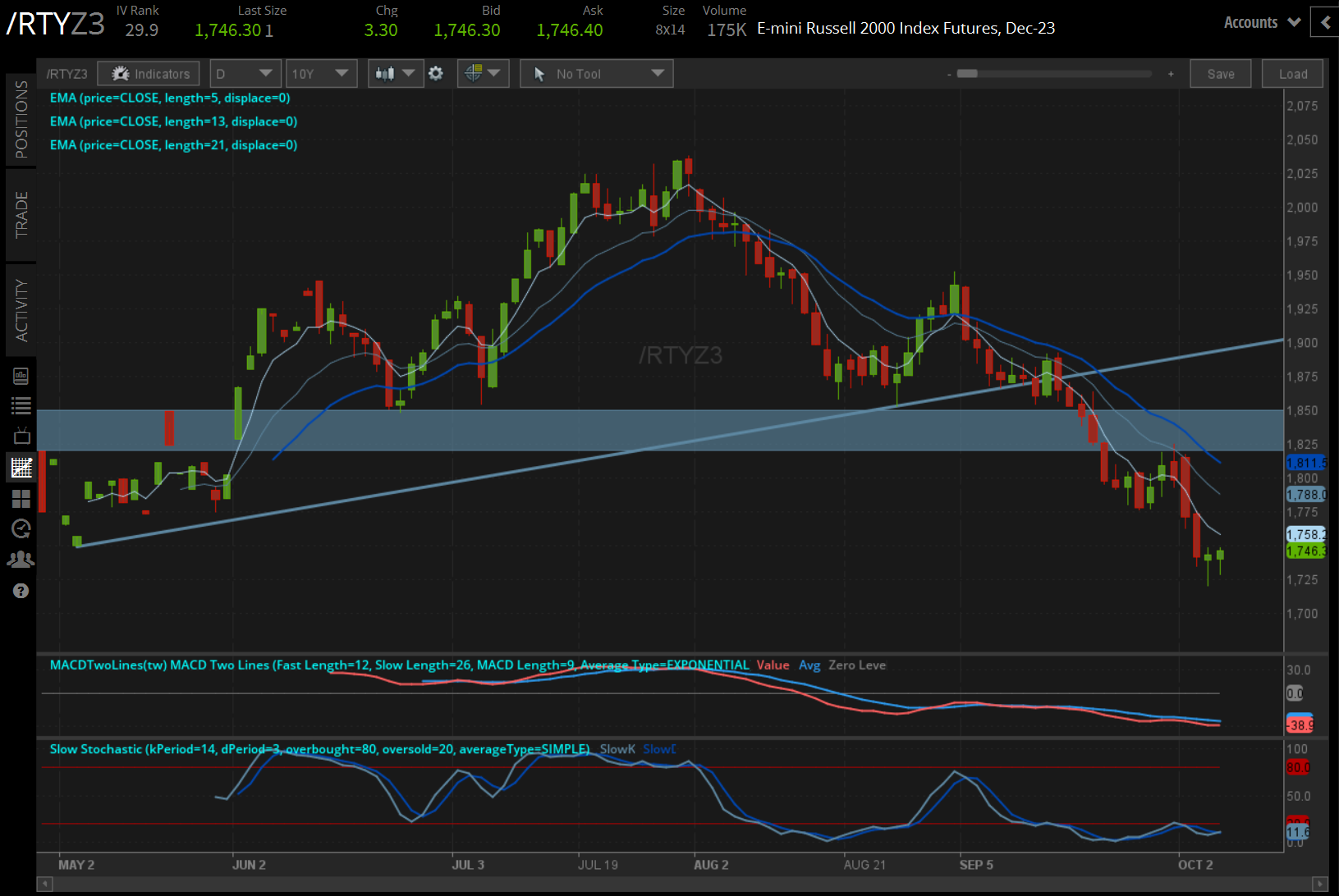This screenshot has width=1339, height=896.
Task: Click the SlowK legend label
Action: pyautogui.click(x=617, y=749)
